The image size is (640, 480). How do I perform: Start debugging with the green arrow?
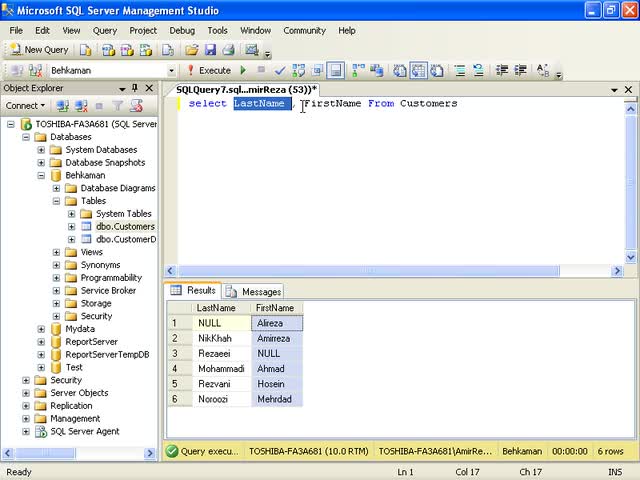tap(243, 71)
